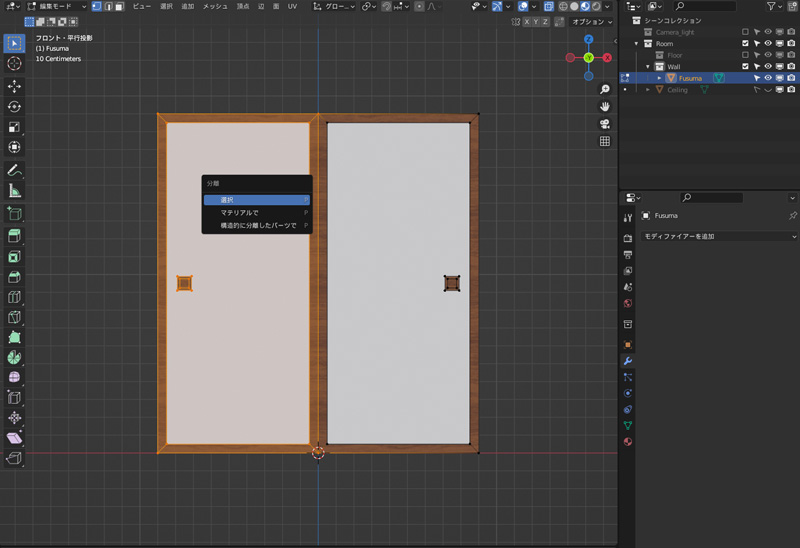Select the Rotate tool in the toolbar

[14, 107]
